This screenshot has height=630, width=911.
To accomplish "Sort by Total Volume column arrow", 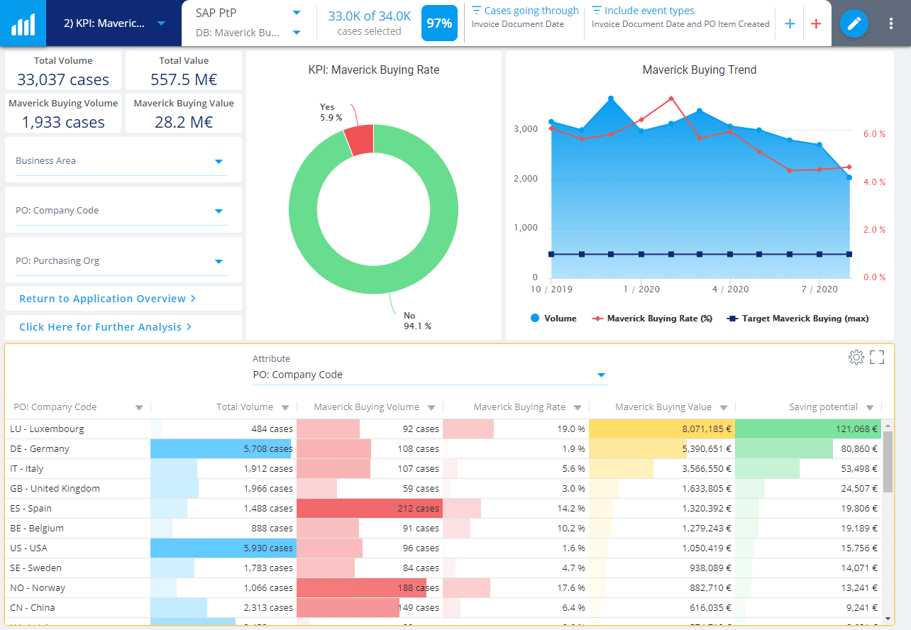I will (285, 407).
